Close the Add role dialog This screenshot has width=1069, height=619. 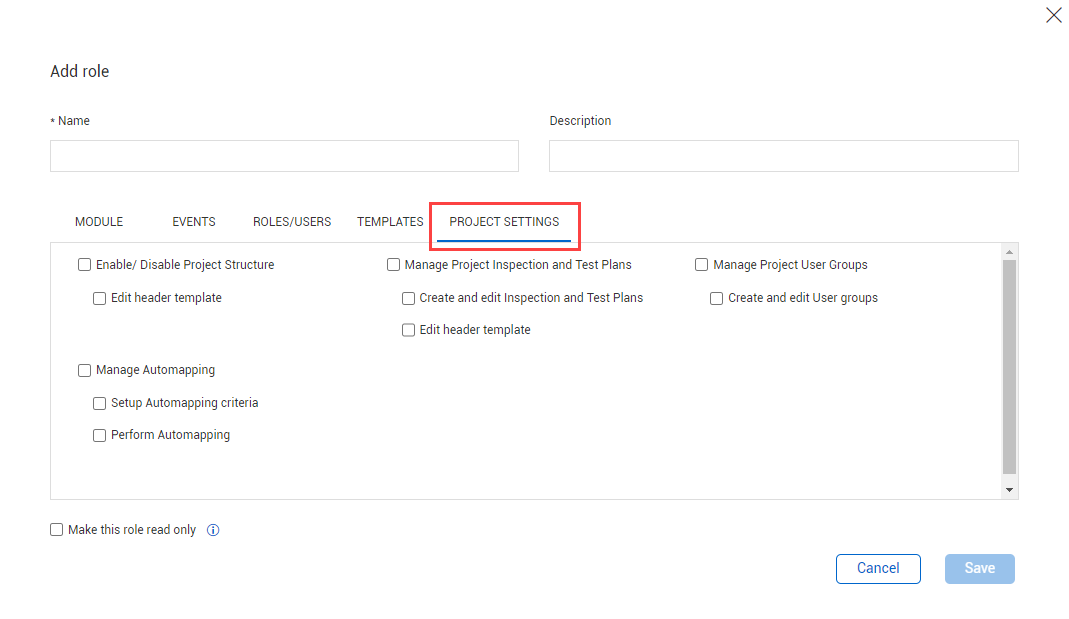pyautogui.click(x=1053, y=15)
